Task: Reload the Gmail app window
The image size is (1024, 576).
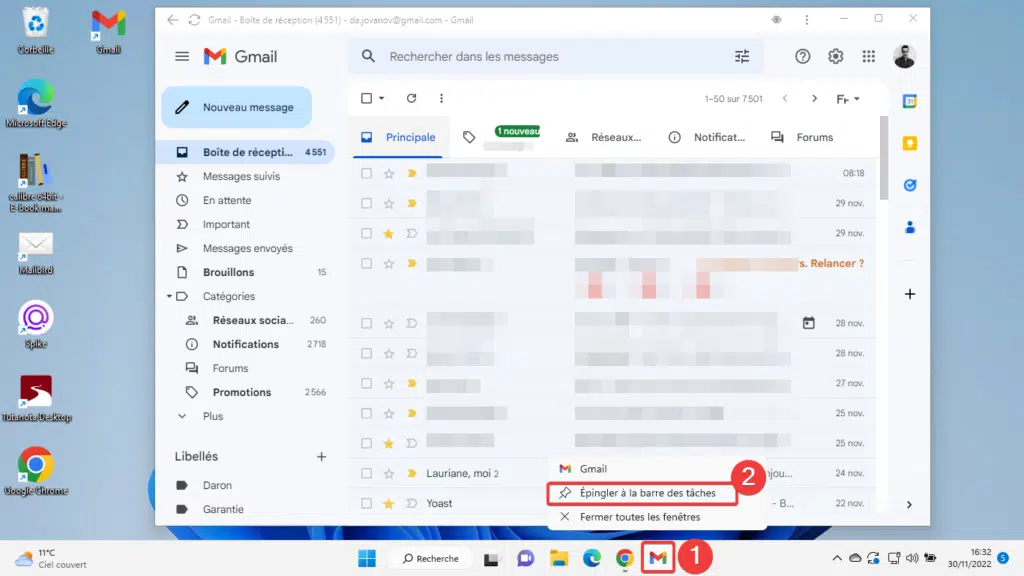Action: click(195, 20)
